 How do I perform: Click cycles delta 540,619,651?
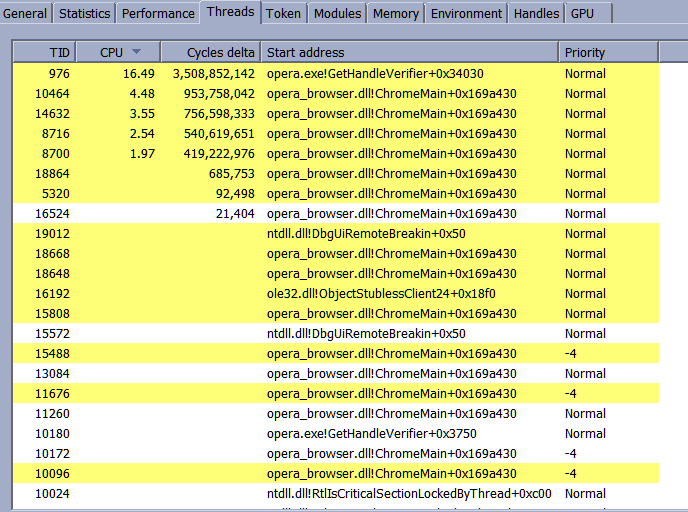219,134
